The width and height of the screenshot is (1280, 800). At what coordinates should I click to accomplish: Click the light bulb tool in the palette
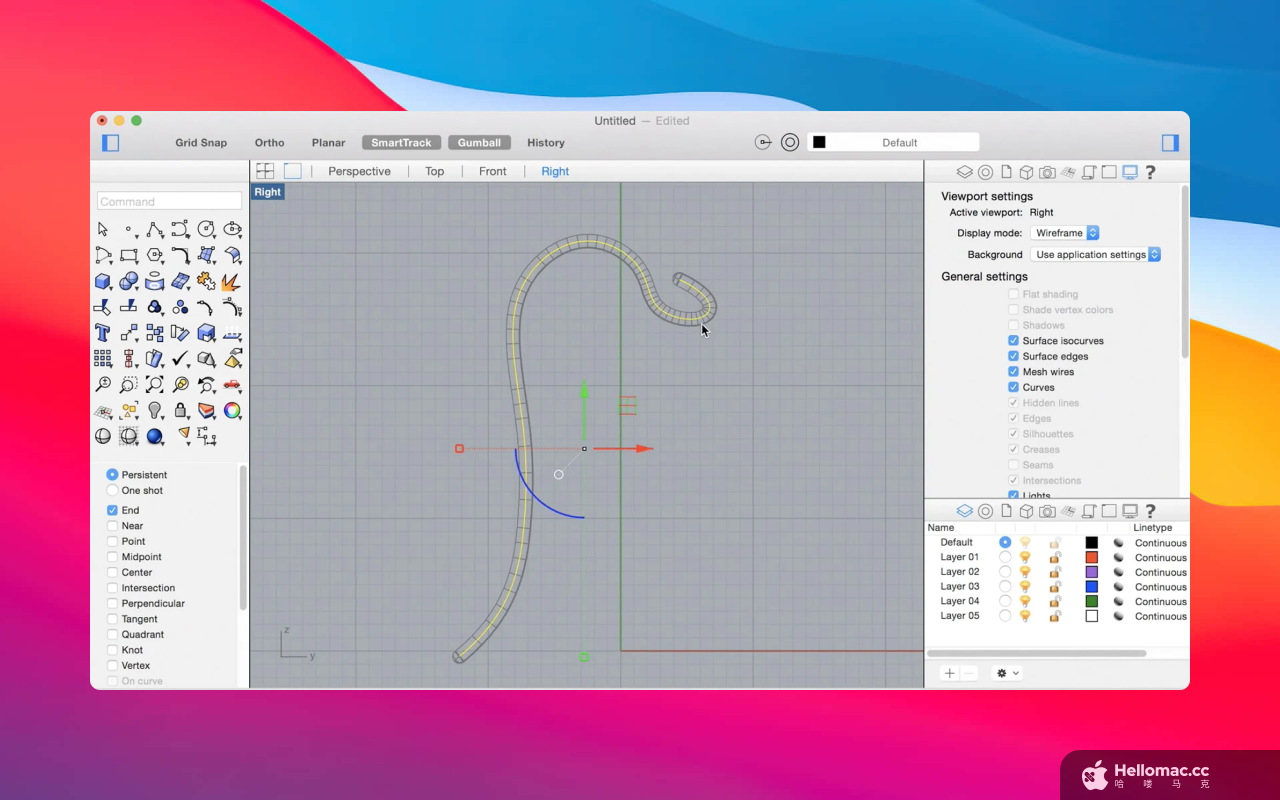pos(155,410)
